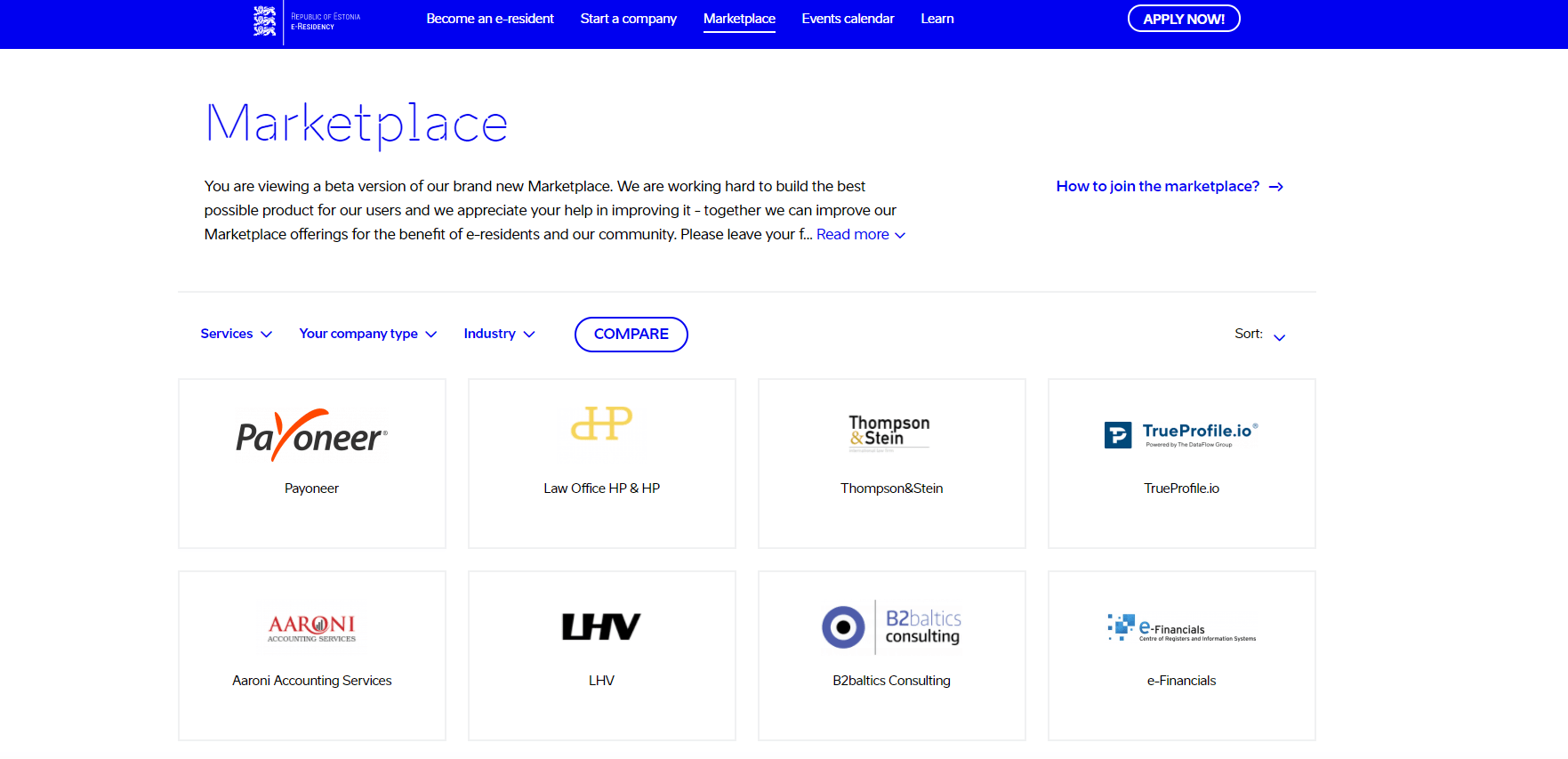Click the Marketplace page heading
Viewport: 1568px width, 759px height.
pos(357,124)
